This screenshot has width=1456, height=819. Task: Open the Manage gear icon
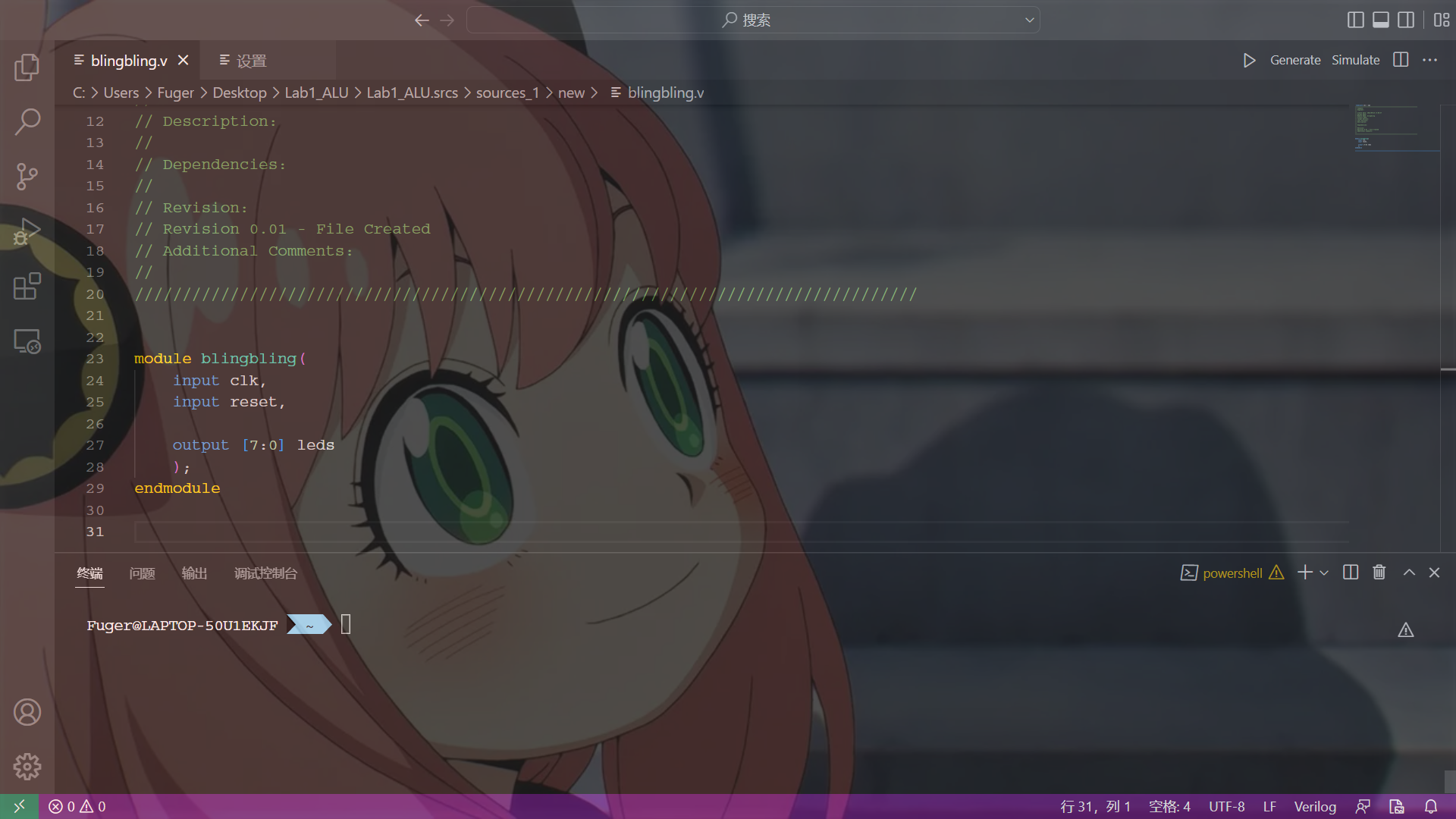click(x=27, y=767)
